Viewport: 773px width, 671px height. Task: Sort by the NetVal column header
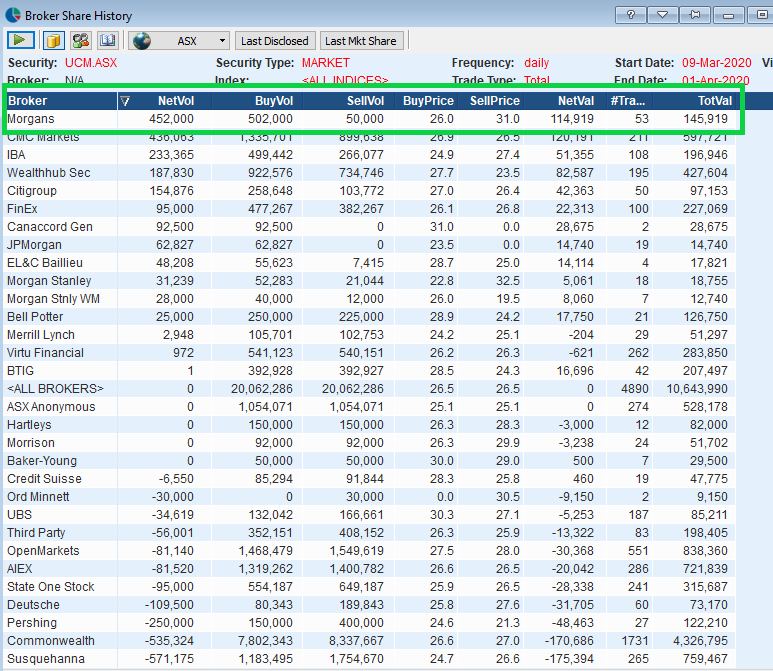565,101
